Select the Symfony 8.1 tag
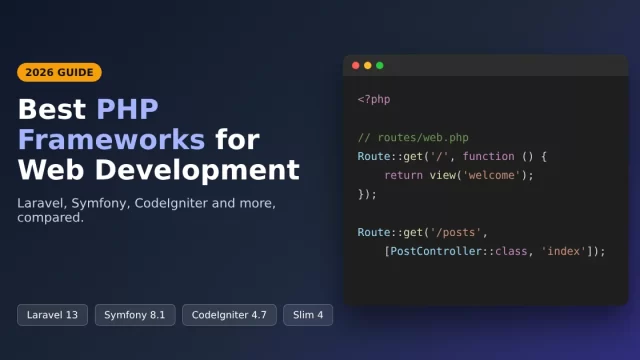The width and height of the screenshot is (640, 360). (x=135, y=315)
